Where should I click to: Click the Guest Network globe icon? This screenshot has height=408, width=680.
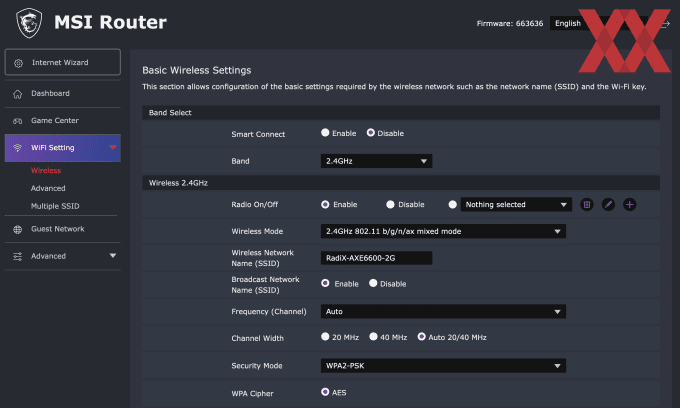pos(17,229)
